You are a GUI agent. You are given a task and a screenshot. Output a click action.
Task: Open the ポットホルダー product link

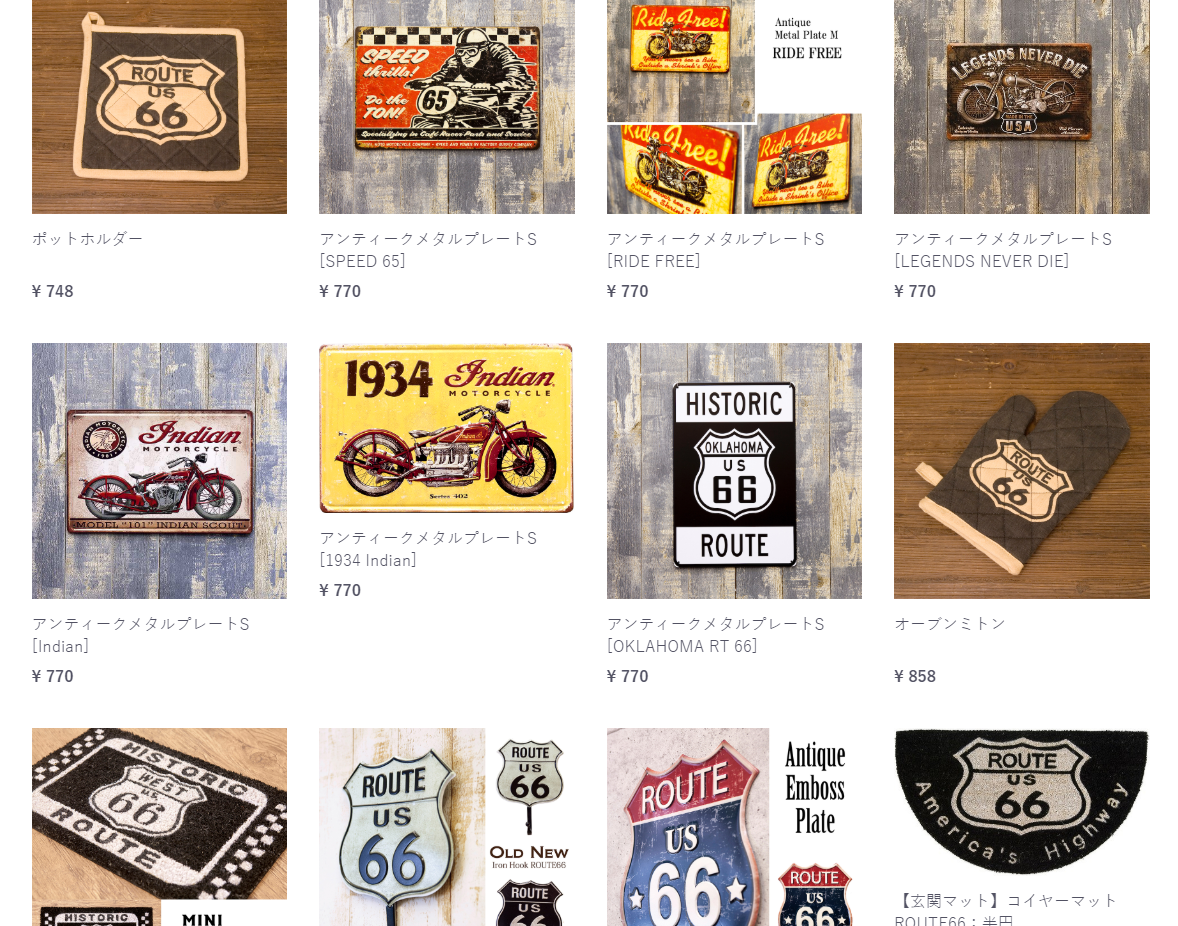pyautogui.click(x=87, y=239)
